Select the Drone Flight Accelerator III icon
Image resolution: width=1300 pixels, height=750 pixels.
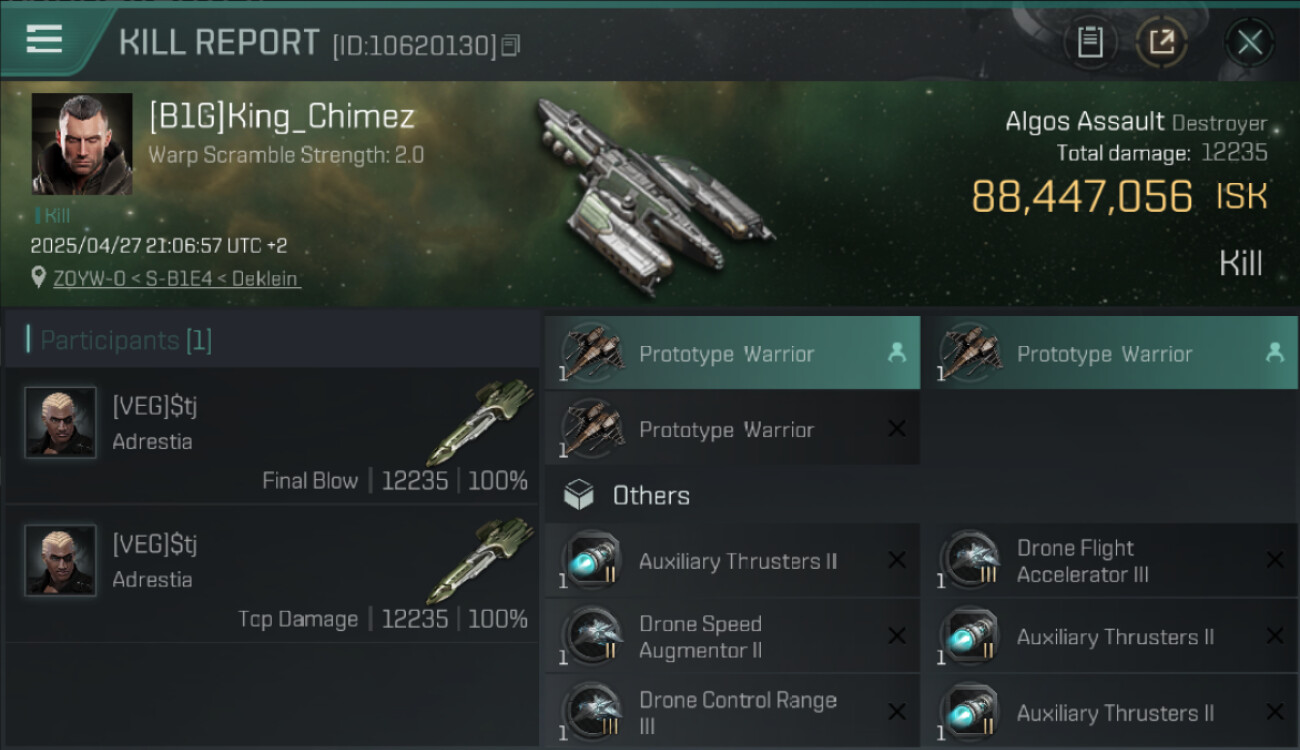coord(970,561)
